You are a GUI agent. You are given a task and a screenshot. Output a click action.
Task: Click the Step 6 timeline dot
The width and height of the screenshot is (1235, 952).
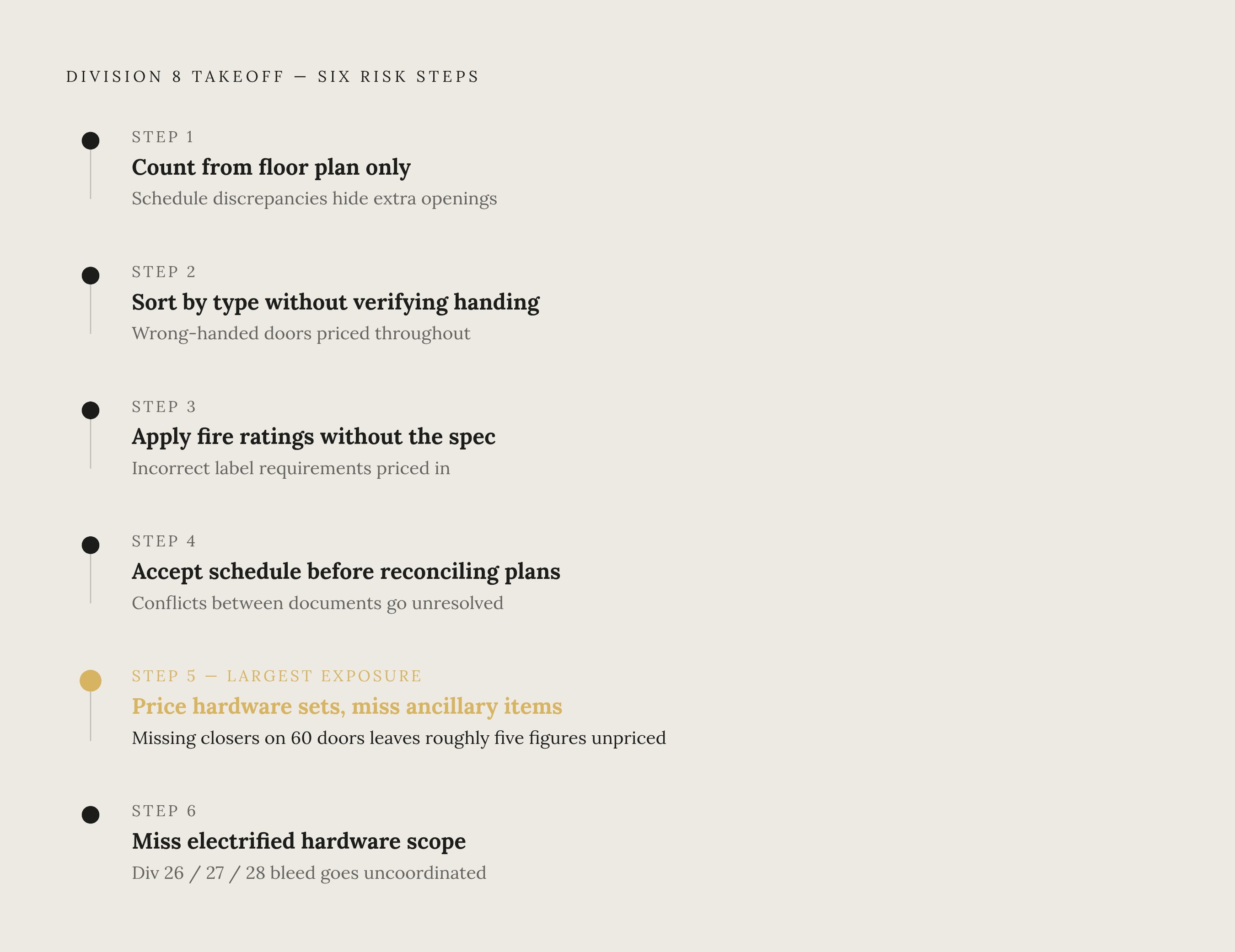(91, 815)
